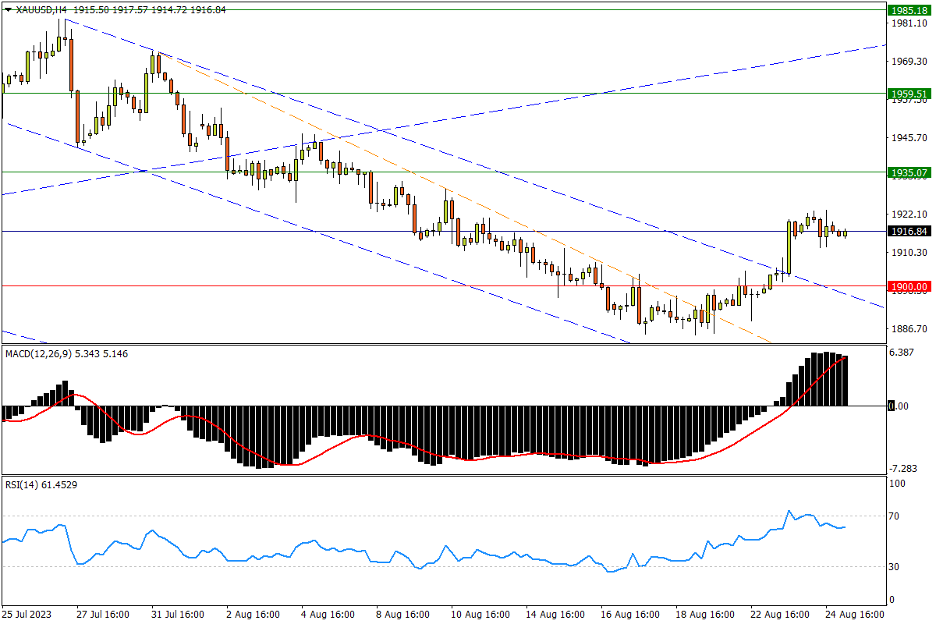This screenshot has height=624, width=936.
Task: Select the 1959.51 price level label
Action: pos(908,94)
